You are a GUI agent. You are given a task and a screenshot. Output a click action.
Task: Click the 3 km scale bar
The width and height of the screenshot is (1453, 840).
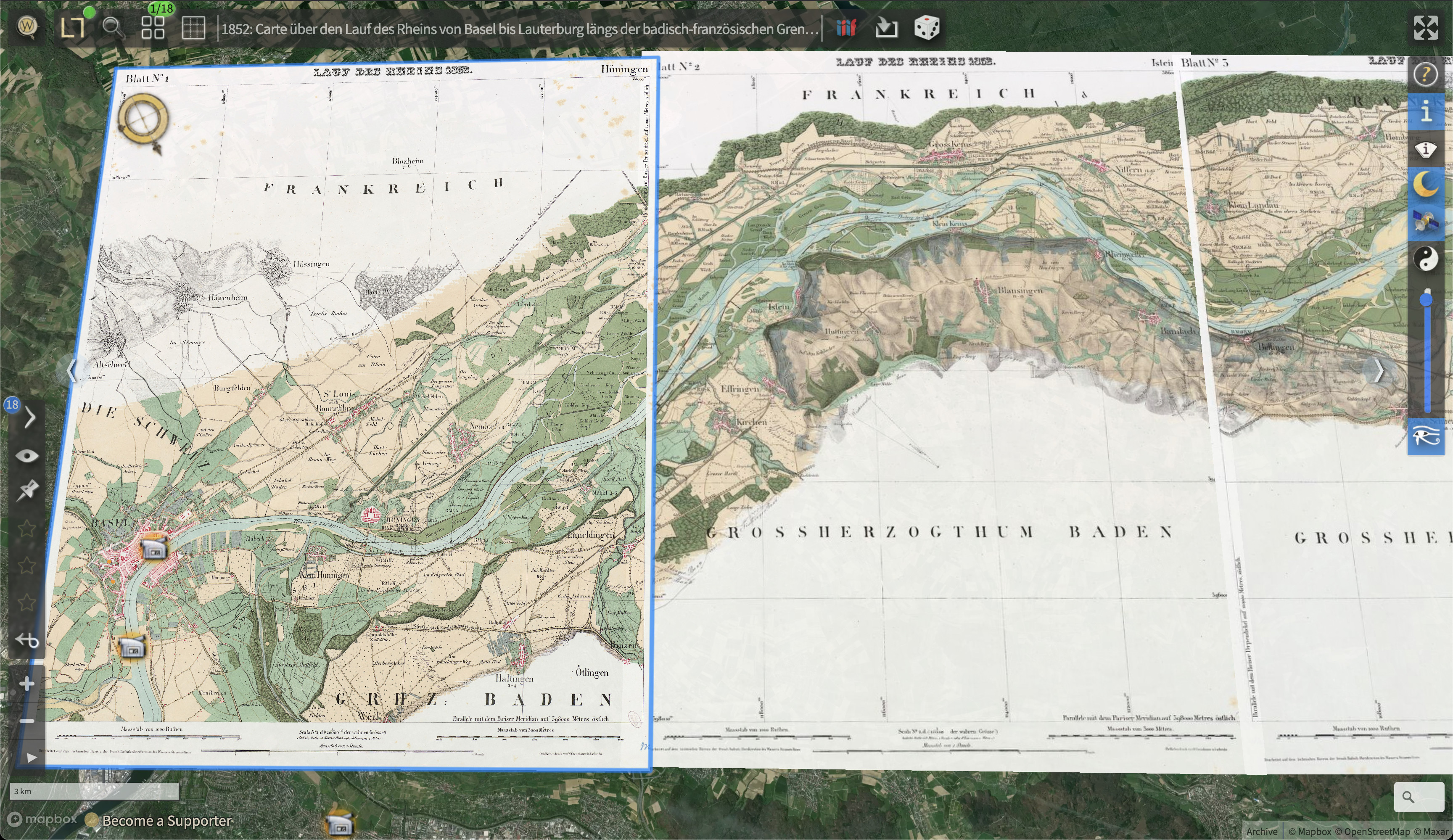pos(94,791)
